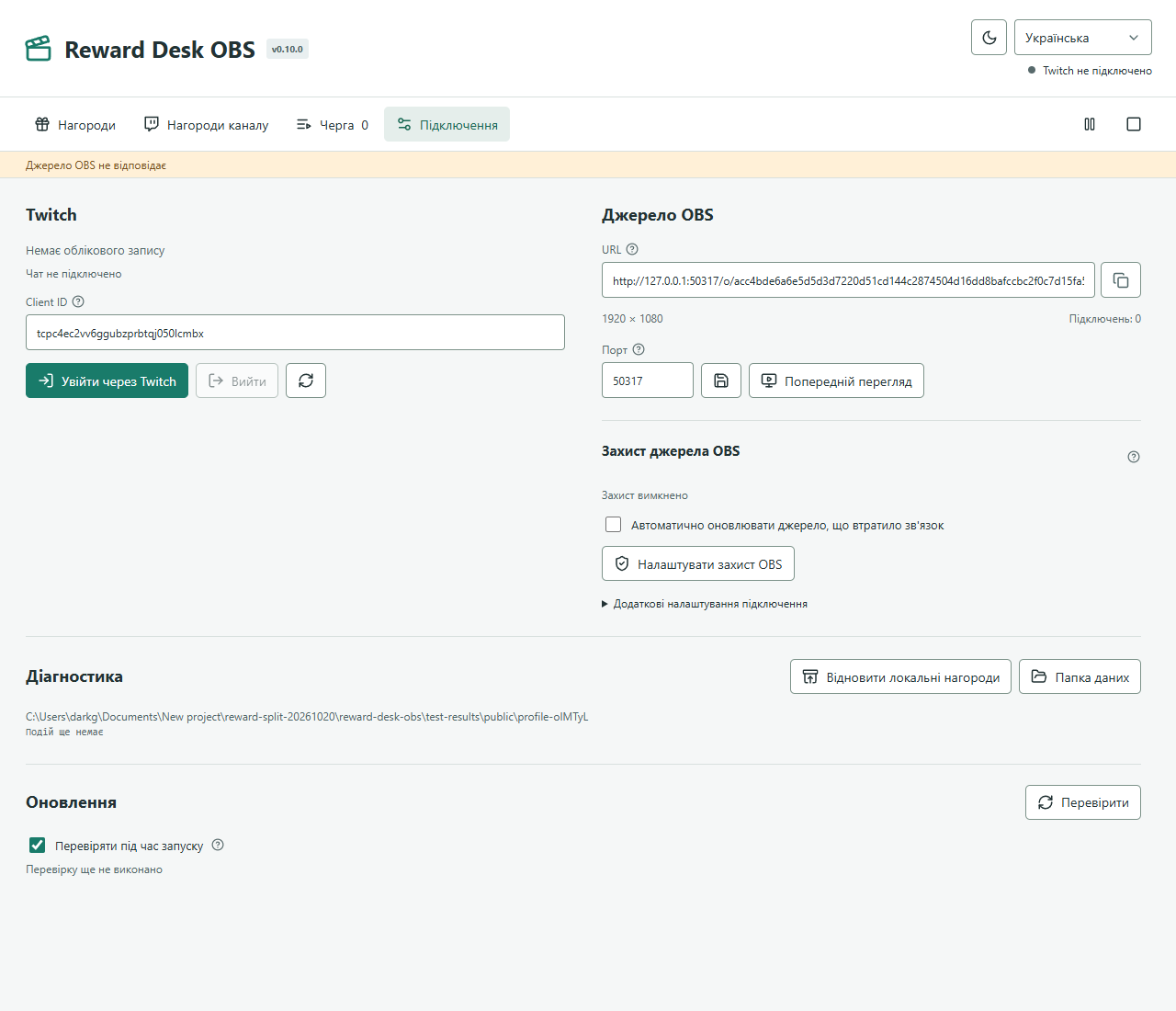Click the Порт help icon

pos(639,349)
